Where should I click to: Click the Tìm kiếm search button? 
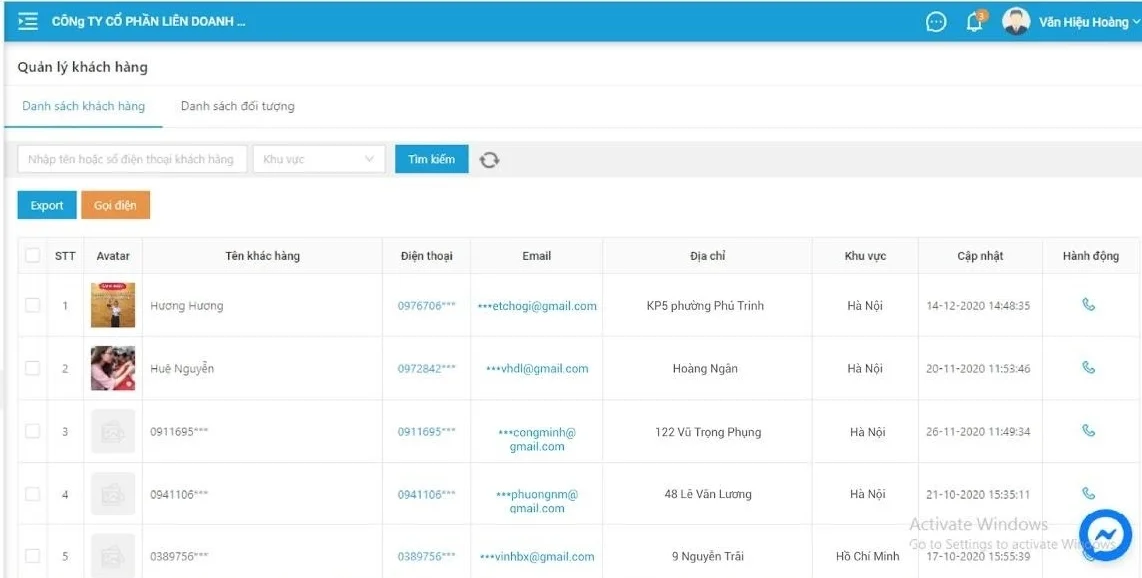coord(431,159)
